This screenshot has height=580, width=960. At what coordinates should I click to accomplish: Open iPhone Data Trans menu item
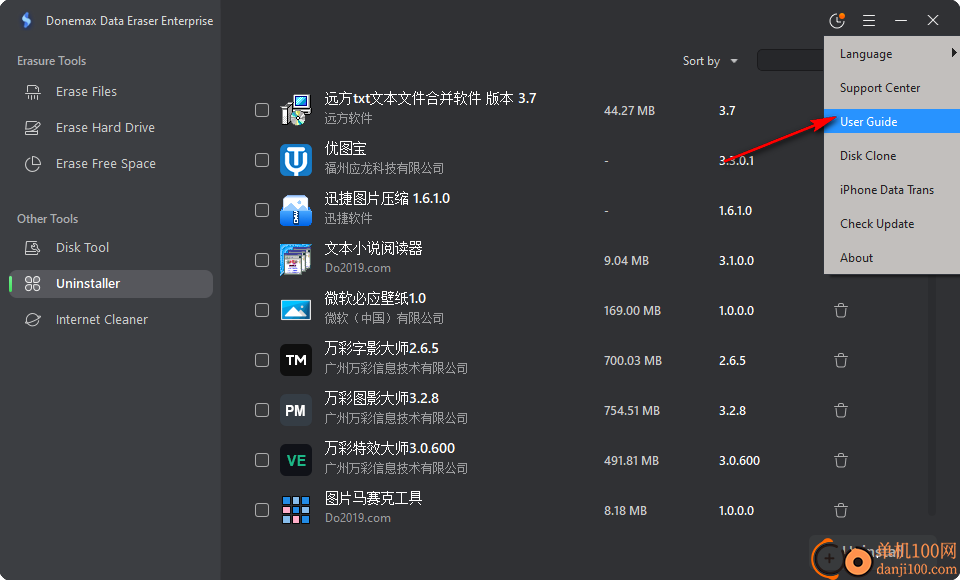click(892, 190)
